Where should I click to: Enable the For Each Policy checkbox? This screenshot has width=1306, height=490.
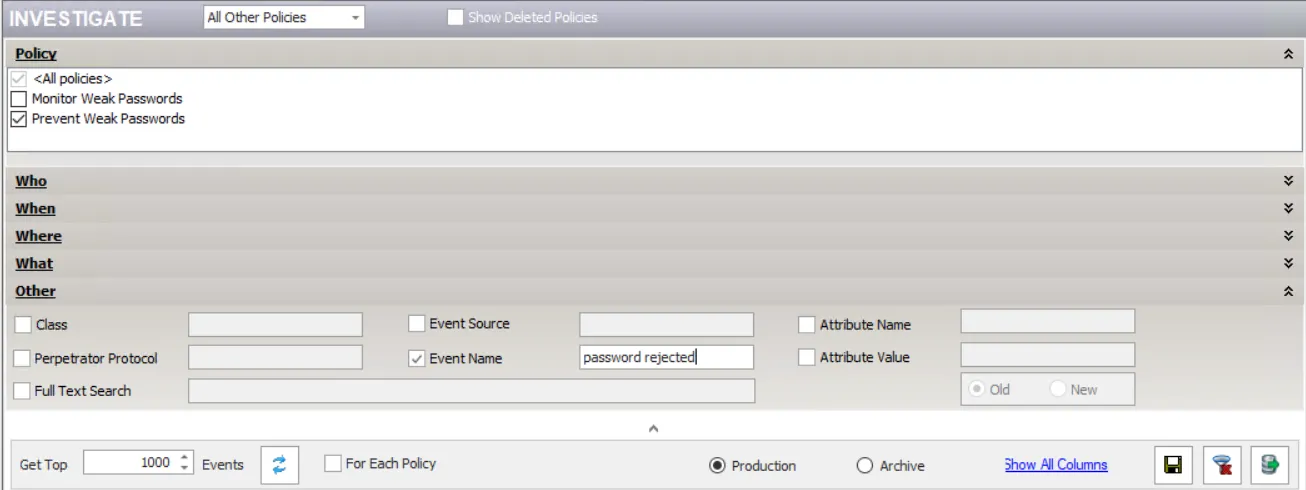333,464
